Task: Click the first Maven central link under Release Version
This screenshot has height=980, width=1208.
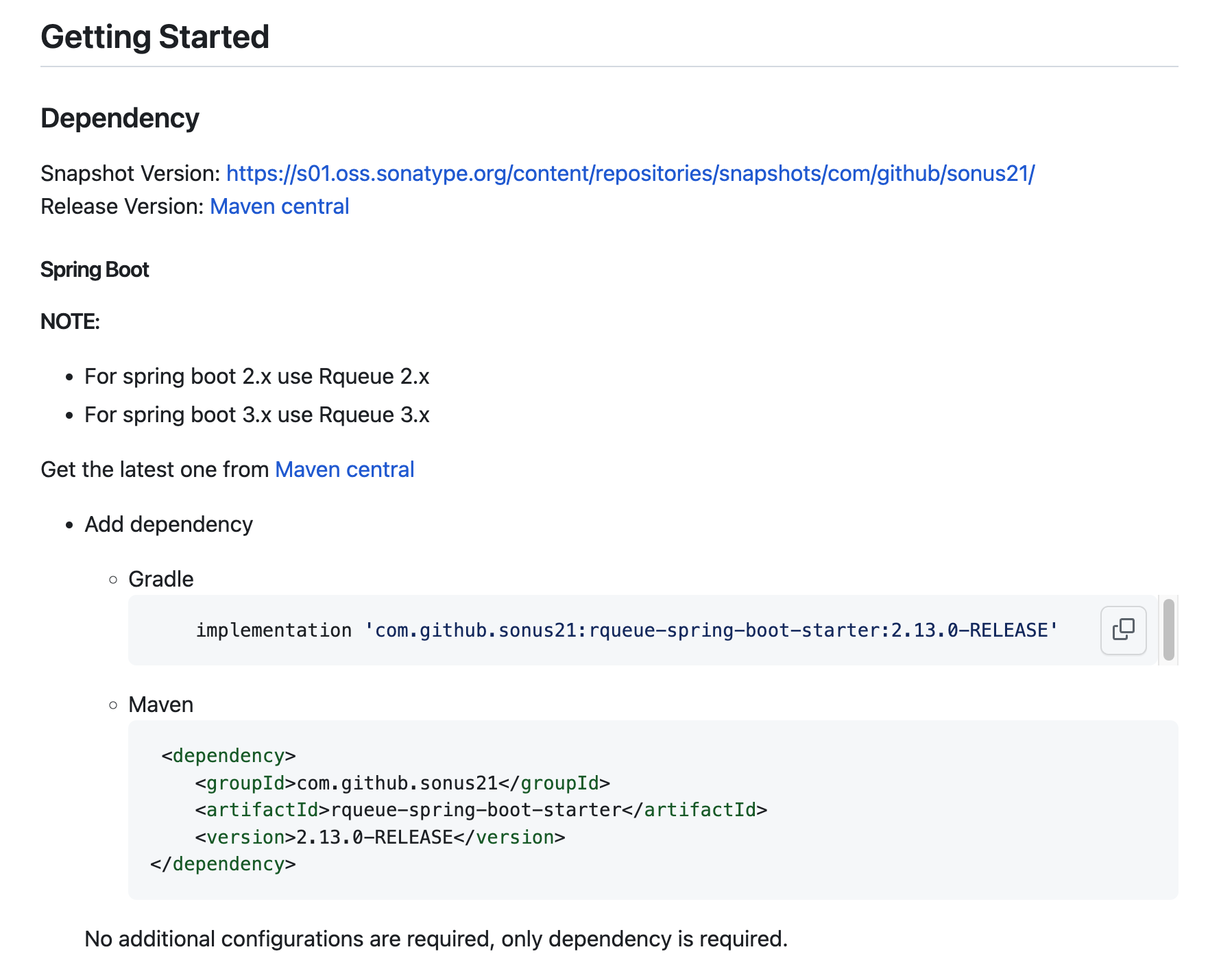Action: click(x=278, y=206)
